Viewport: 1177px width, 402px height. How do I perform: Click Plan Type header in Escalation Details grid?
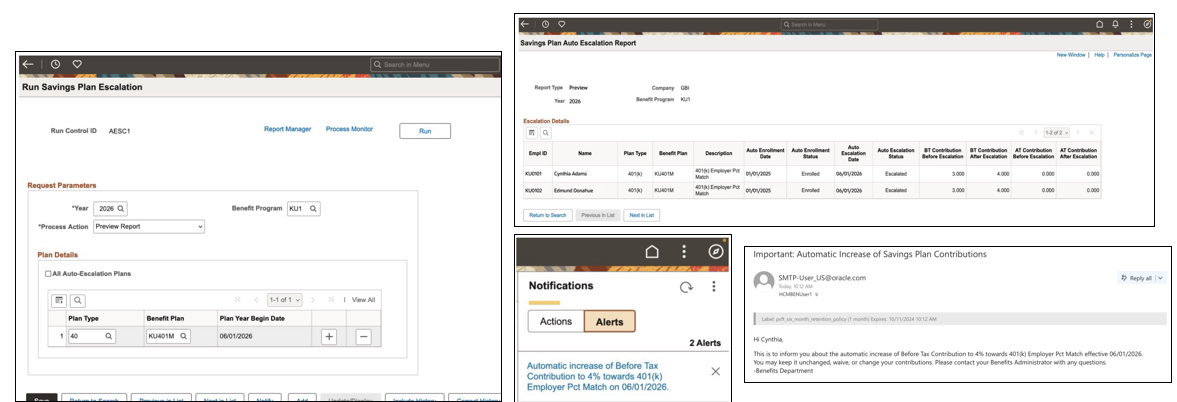tap(635, 153)
